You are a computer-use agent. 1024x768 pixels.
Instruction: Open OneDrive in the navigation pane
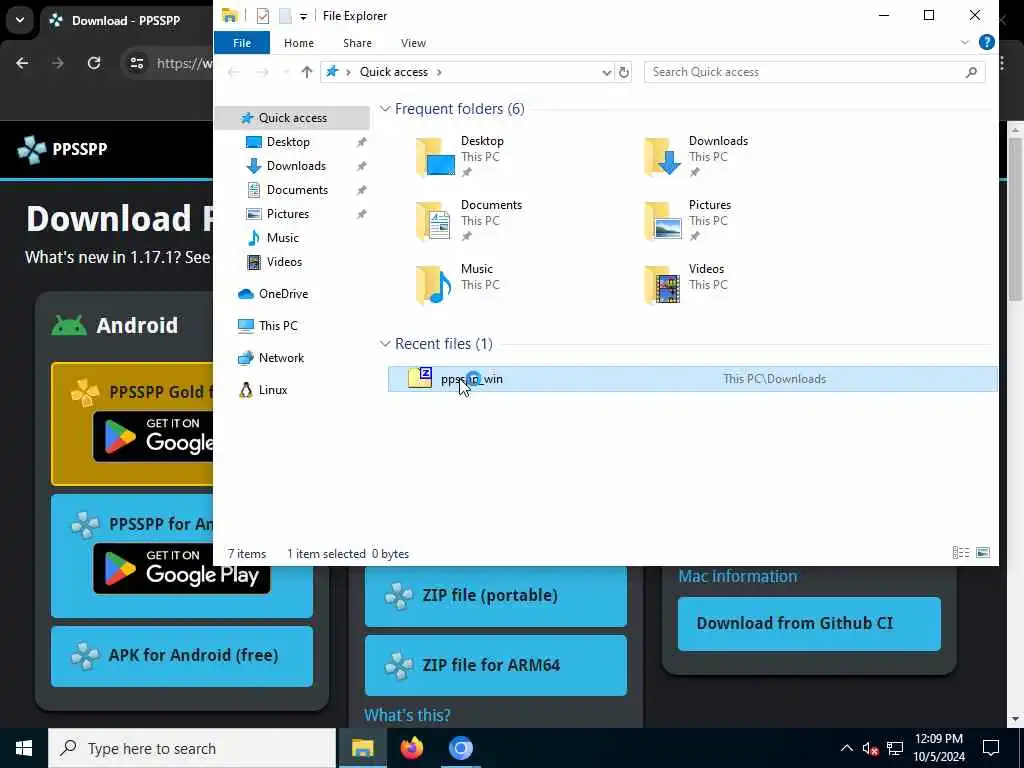(283, 294)
